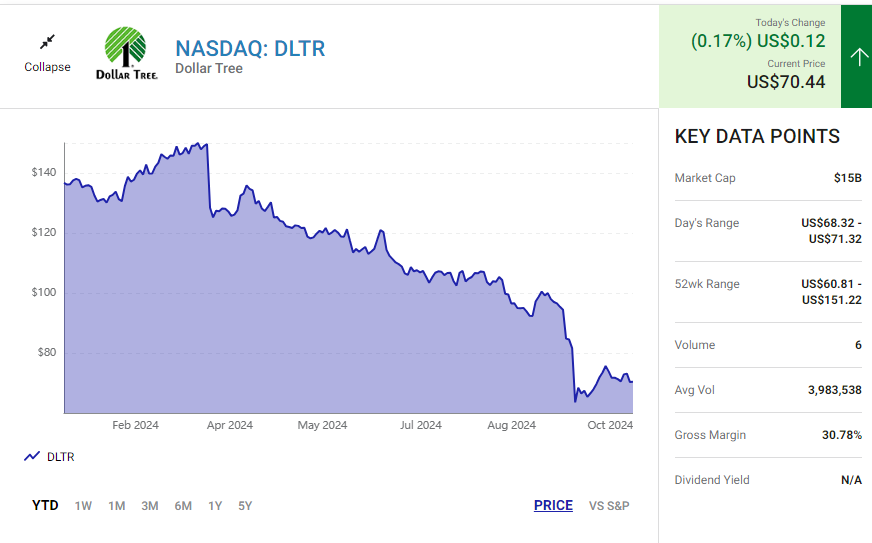Image resolution: width=872 pixels, height=543 pixels.
Task: Click the Apr 2024 axis label
Action: click(x=230, y=425)
